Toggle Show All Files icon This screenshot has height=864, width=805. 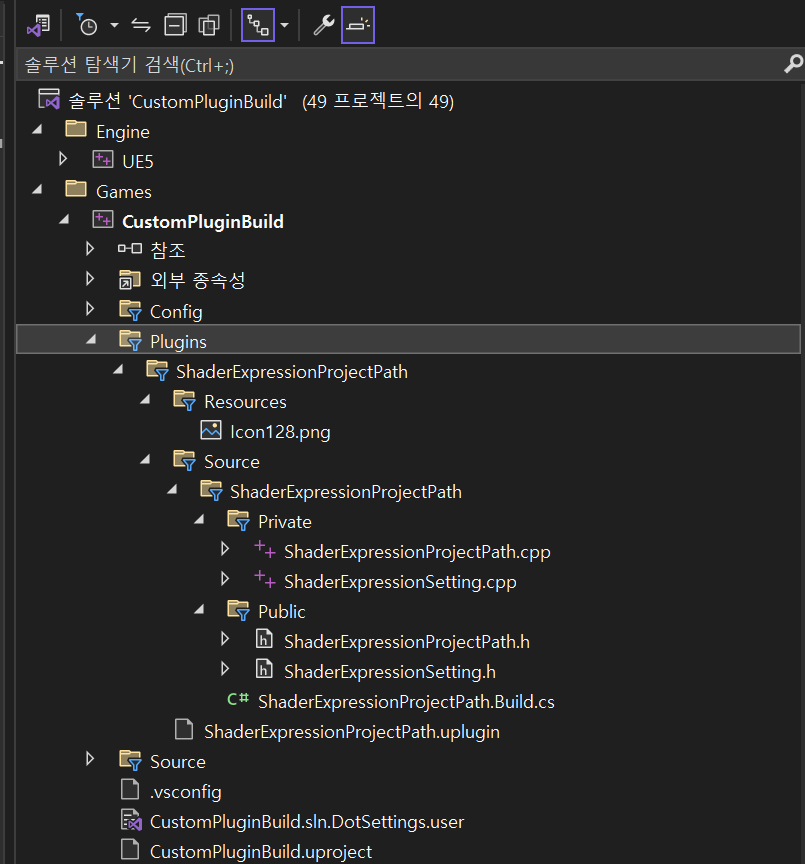pos(209,25)
